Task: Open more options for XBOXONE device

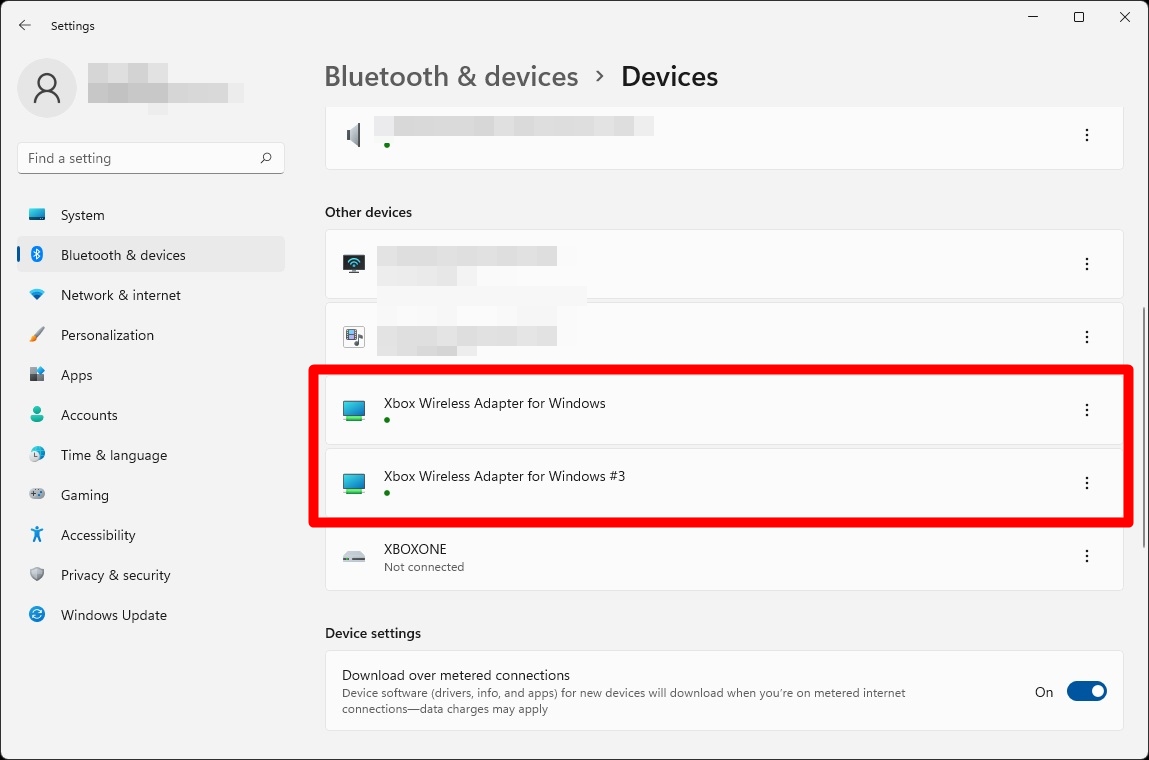Action: pos(1087,556)
